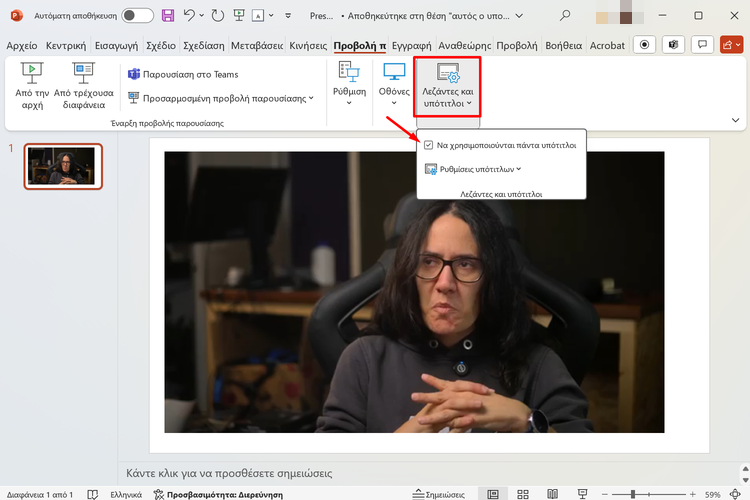The height and width of the screenshot is (500, 750).
Task: Toggle the AutoSave switch (Αυτόματη αποθήκευση)
Action: pyautogui.click(x=137, y=16)
